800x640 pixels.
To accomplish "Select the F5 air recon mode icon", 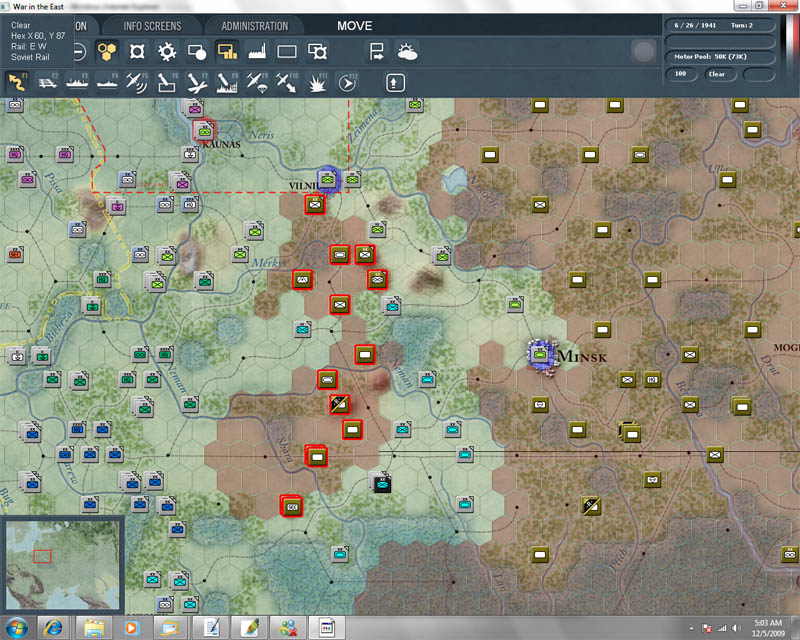I will click(x=137, y=82).
